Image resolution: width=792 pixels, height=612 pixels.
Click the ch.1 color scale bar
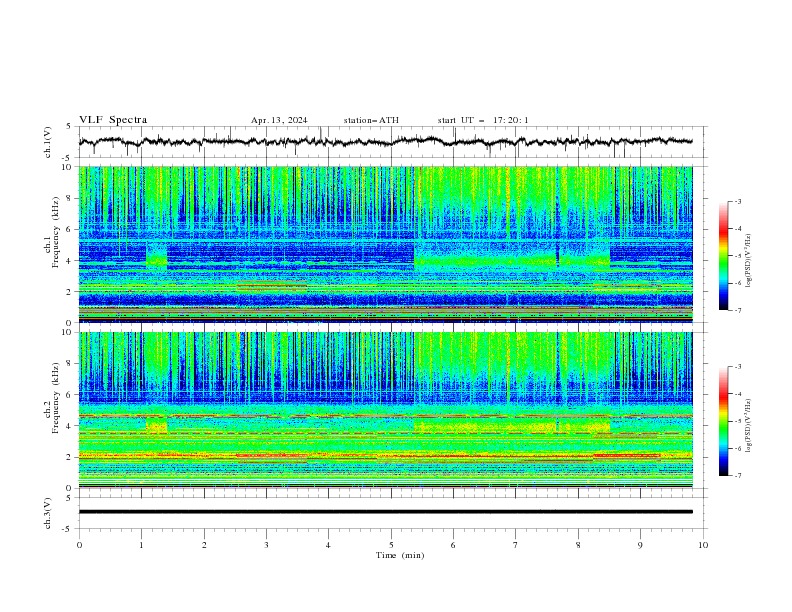tap(723, 256)
